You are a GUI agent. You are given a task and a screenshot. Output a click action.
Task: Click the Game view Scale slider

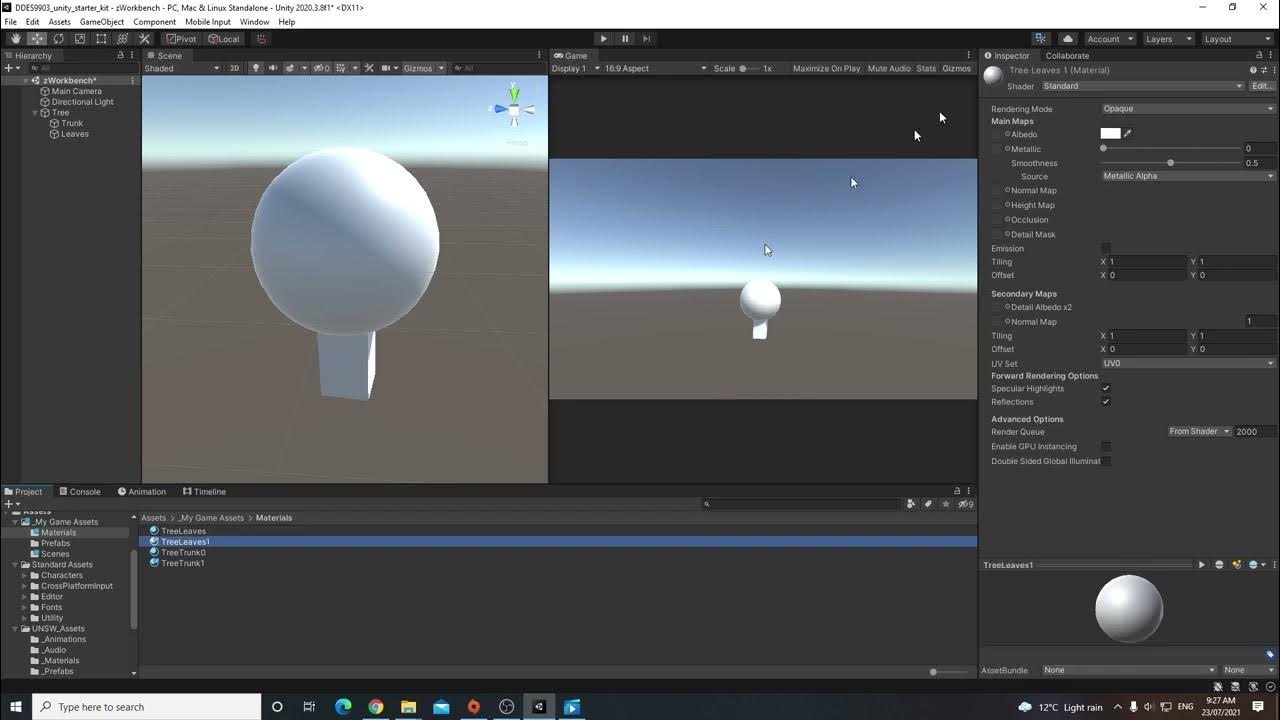[750, 68]
